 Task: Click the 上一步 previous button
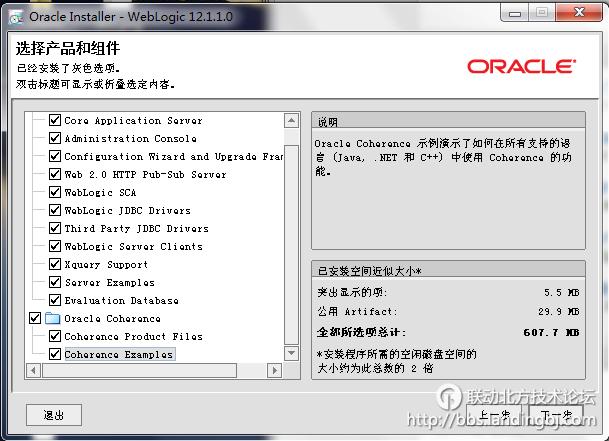tap(494, 415)
